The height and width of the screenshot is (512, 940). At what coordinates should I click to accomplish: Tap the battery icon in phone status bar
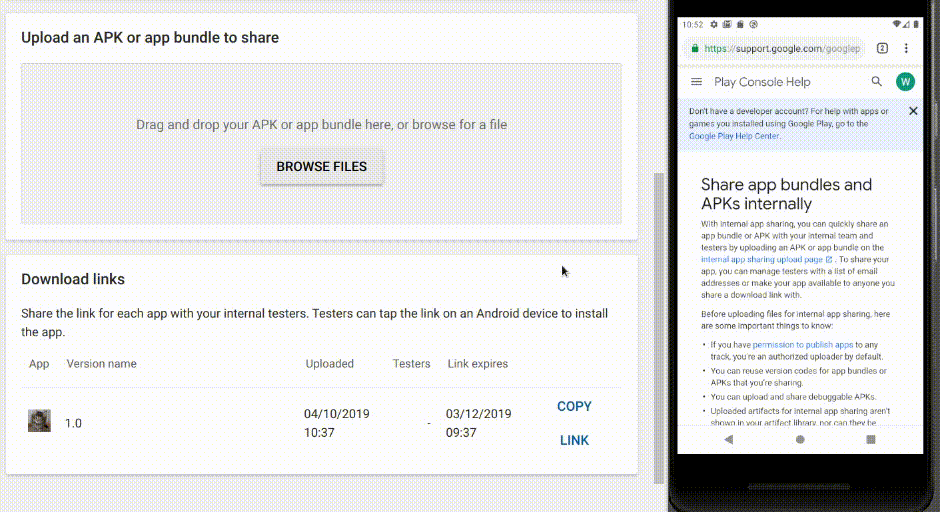916,25
